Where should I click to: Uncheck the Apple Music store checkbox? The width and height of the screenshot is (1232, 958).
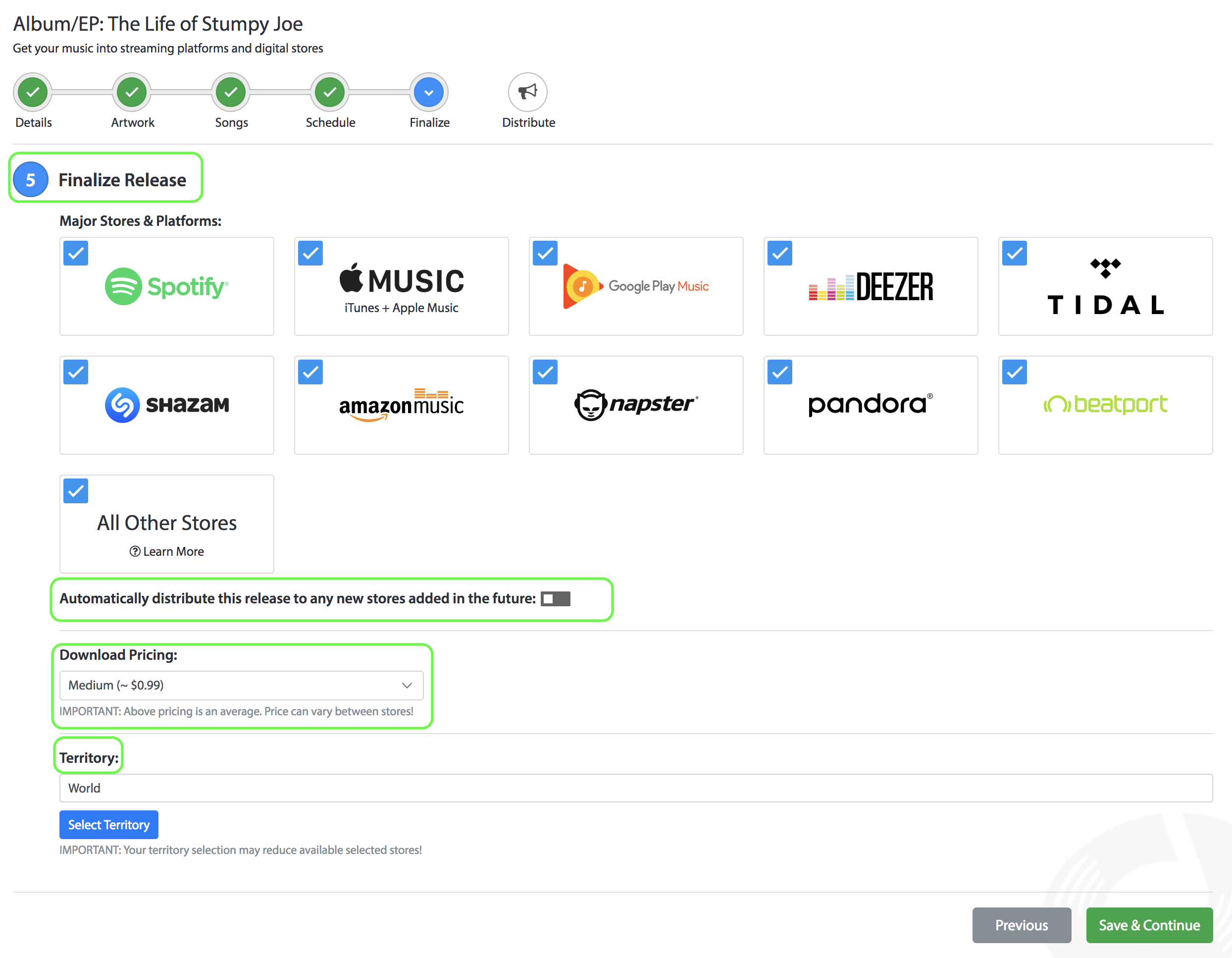pos(310,253)
